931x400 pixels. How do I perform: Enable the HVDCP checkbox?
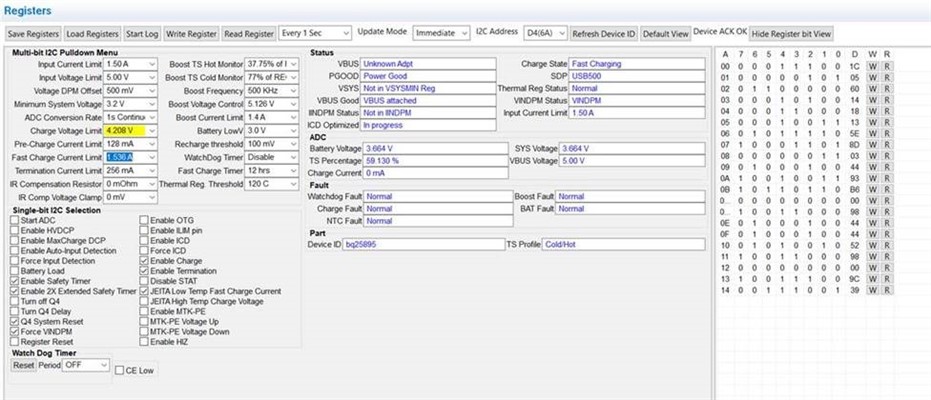pos(15,230)
